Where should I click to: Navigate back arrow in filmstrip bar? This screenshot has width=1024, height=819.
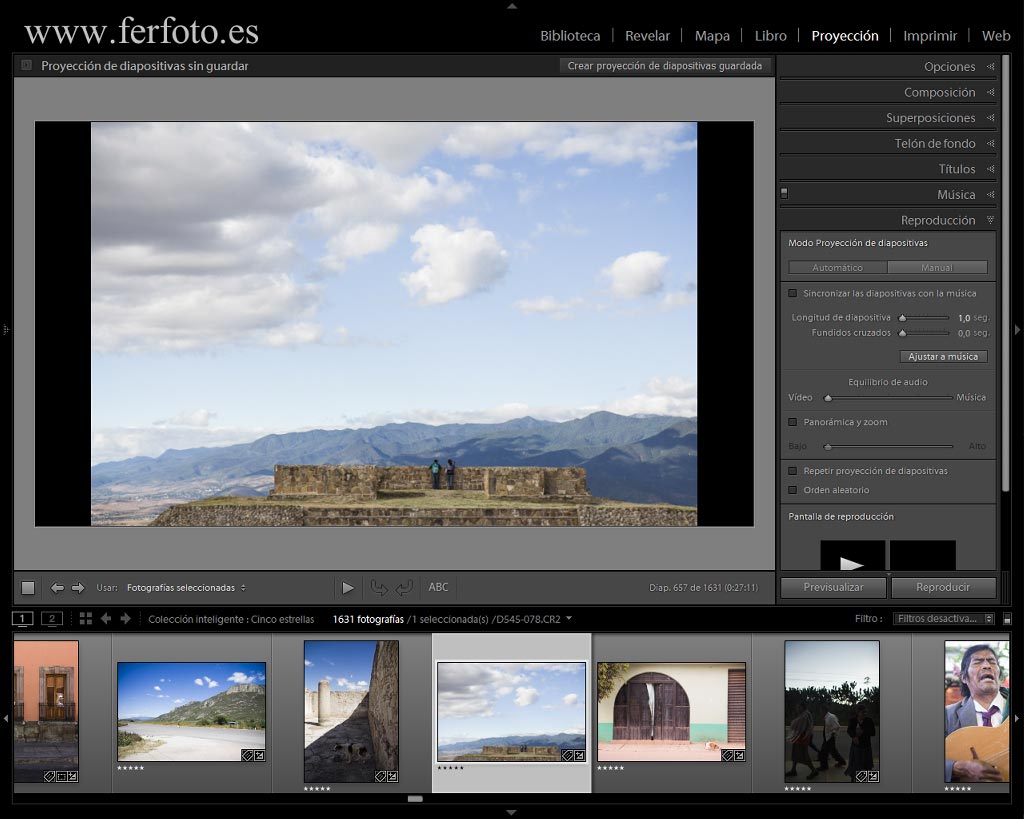[x=106, y=618]
